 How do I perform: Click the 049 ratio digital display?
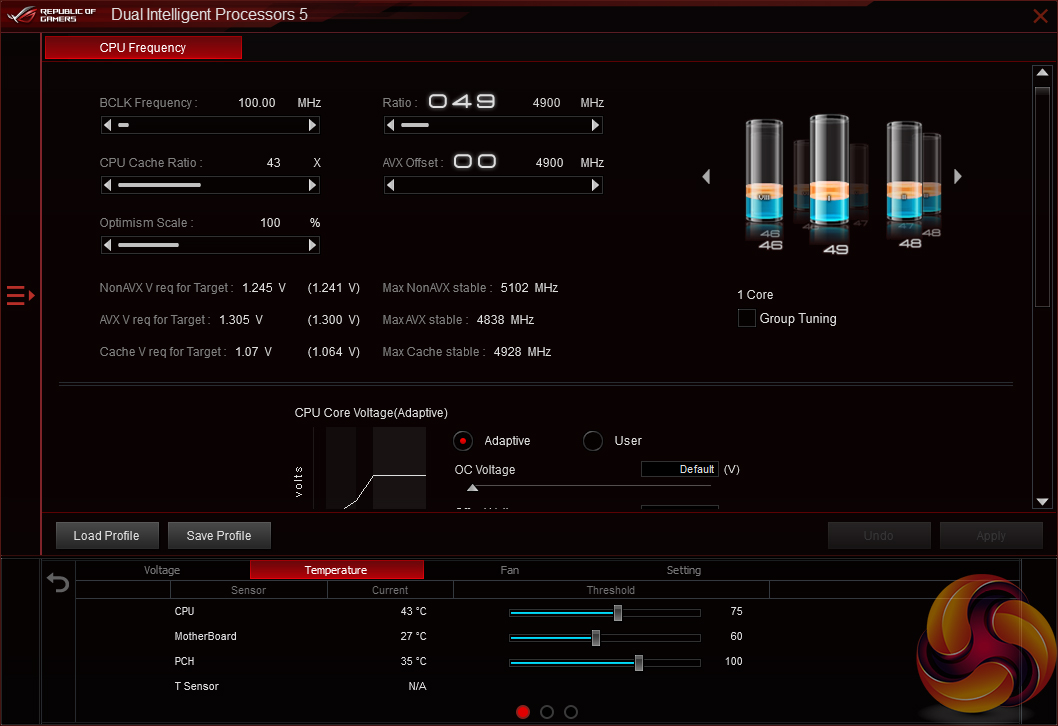click(462, 101)
